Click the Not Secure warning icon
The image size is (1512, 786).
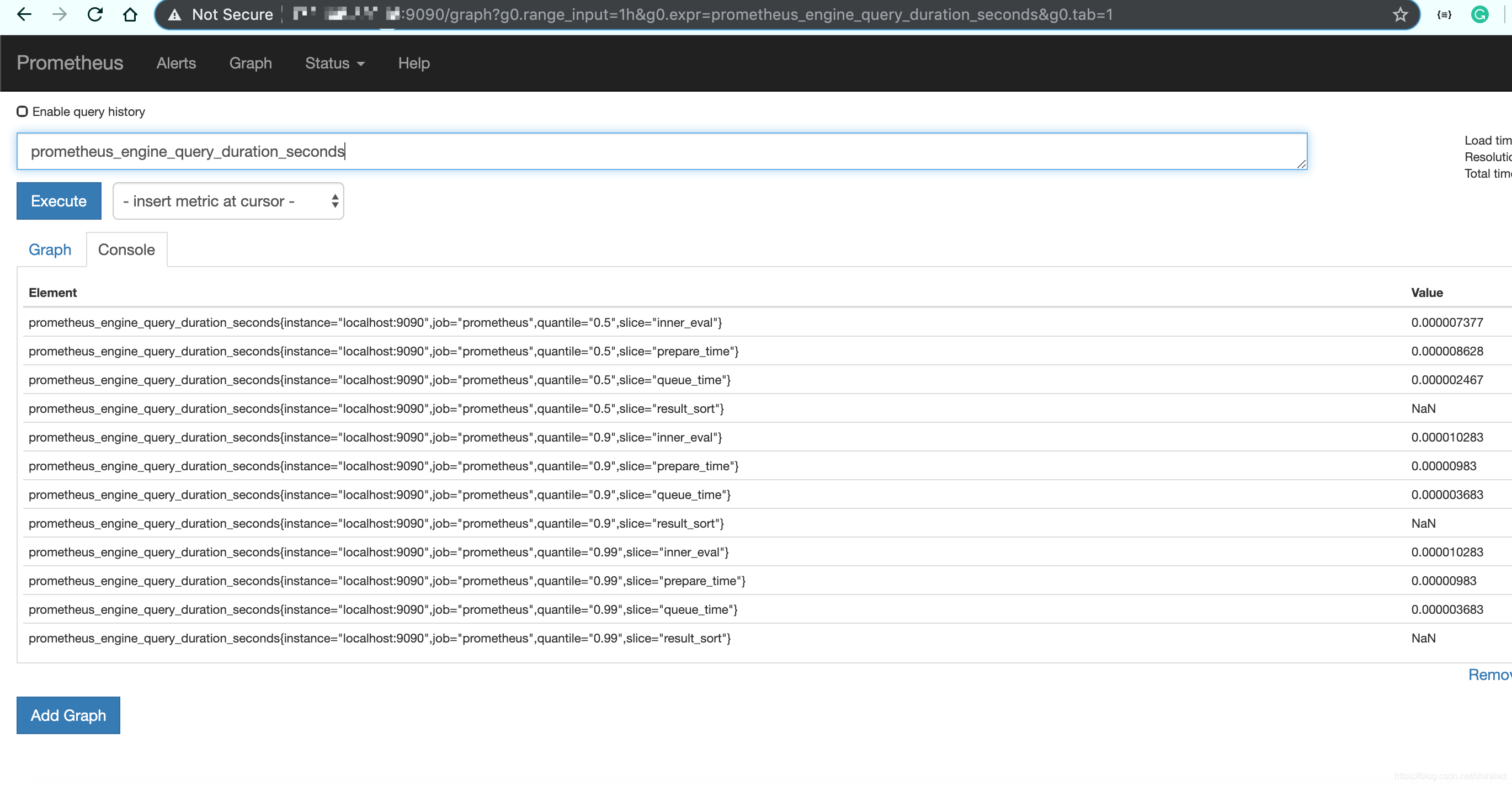pos(174,15)
